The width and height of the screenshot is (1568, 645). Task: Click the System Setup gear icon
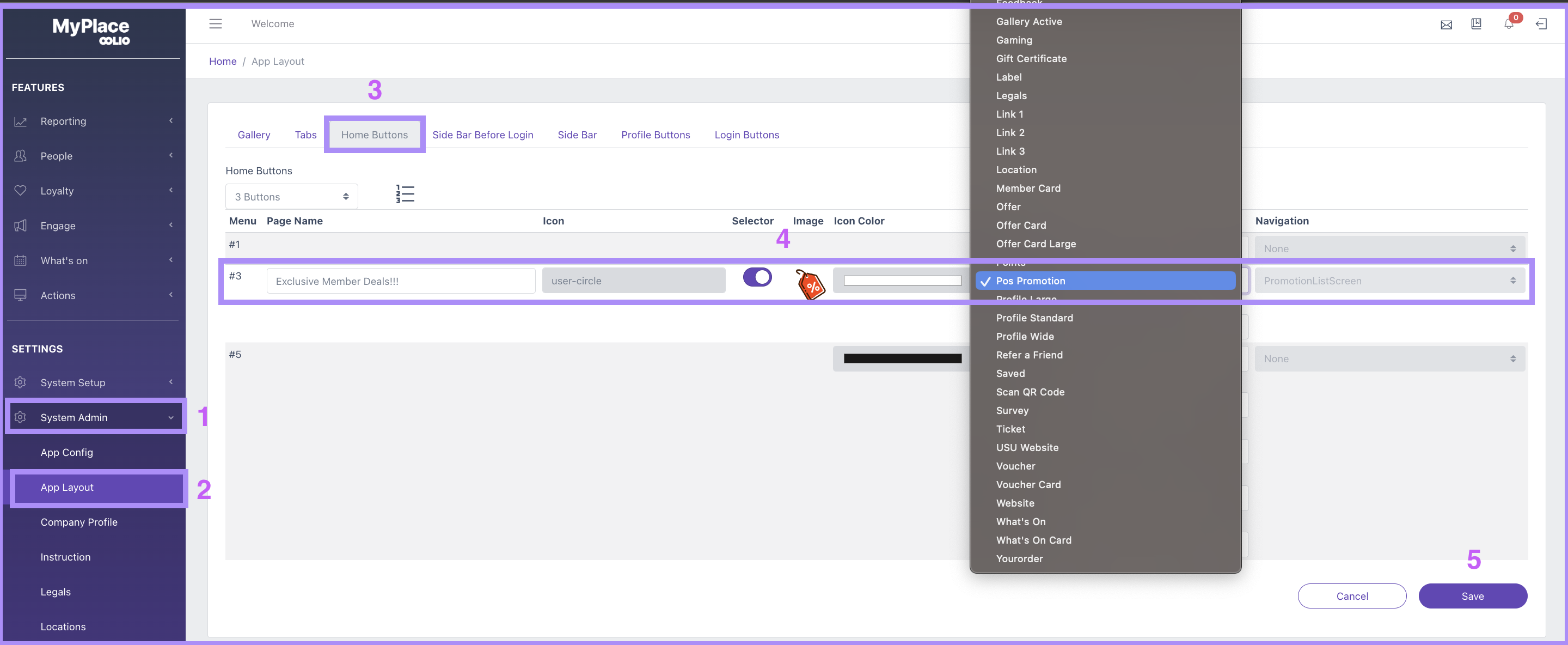tap(20, 382)
